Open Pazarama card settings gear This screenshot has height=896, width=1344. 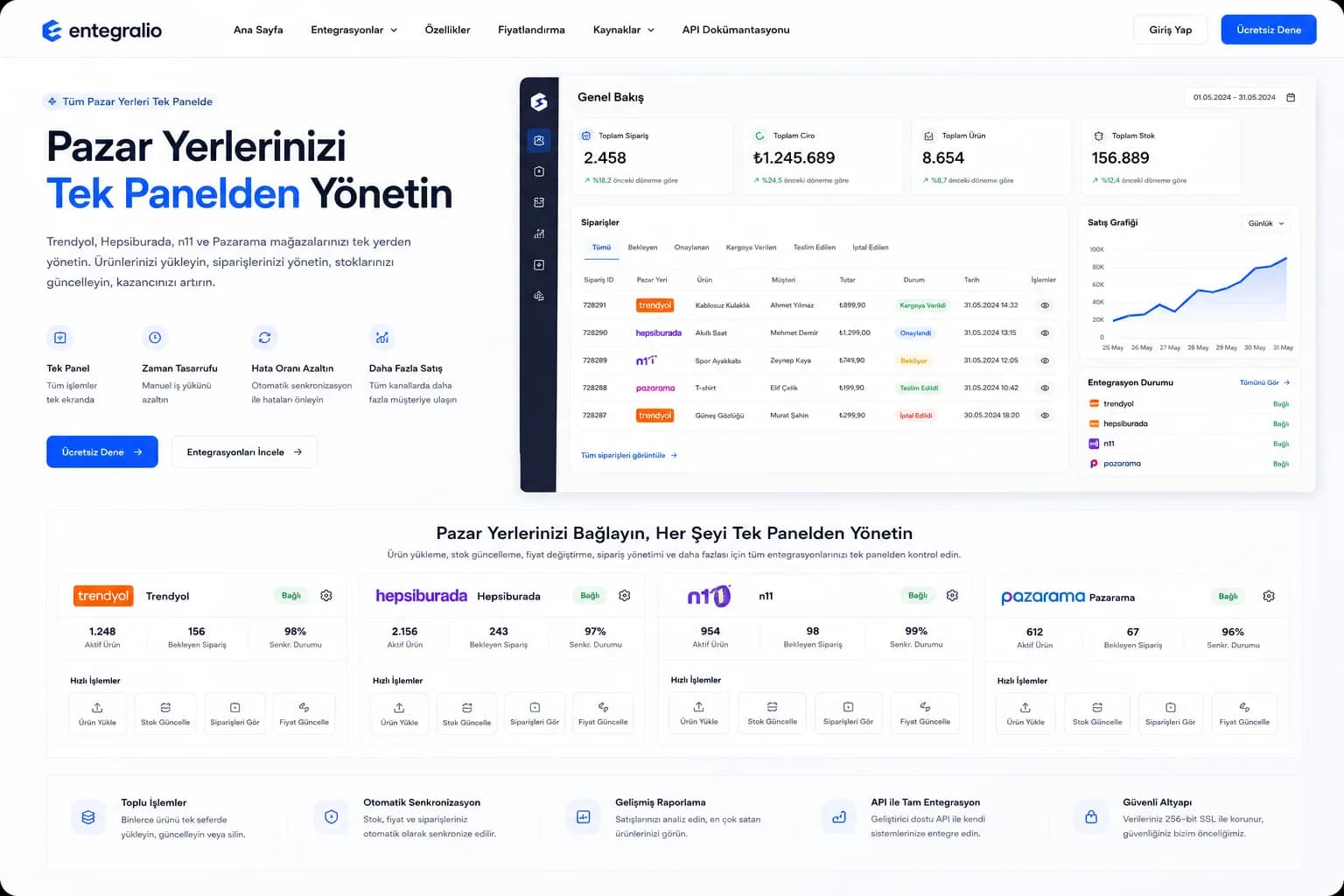(1269, 596)
